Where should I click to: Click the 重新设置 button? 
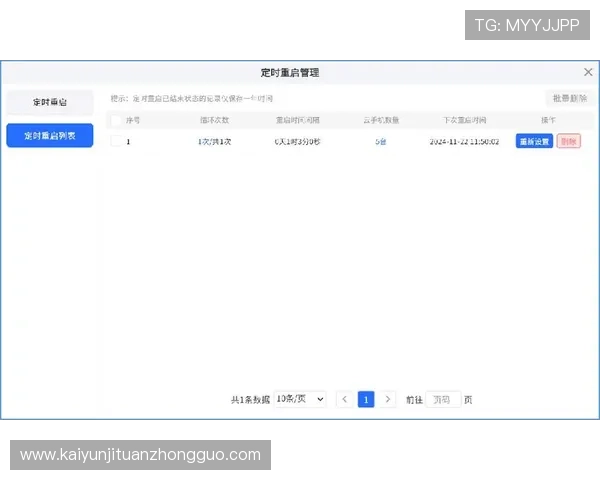(534, 141)
